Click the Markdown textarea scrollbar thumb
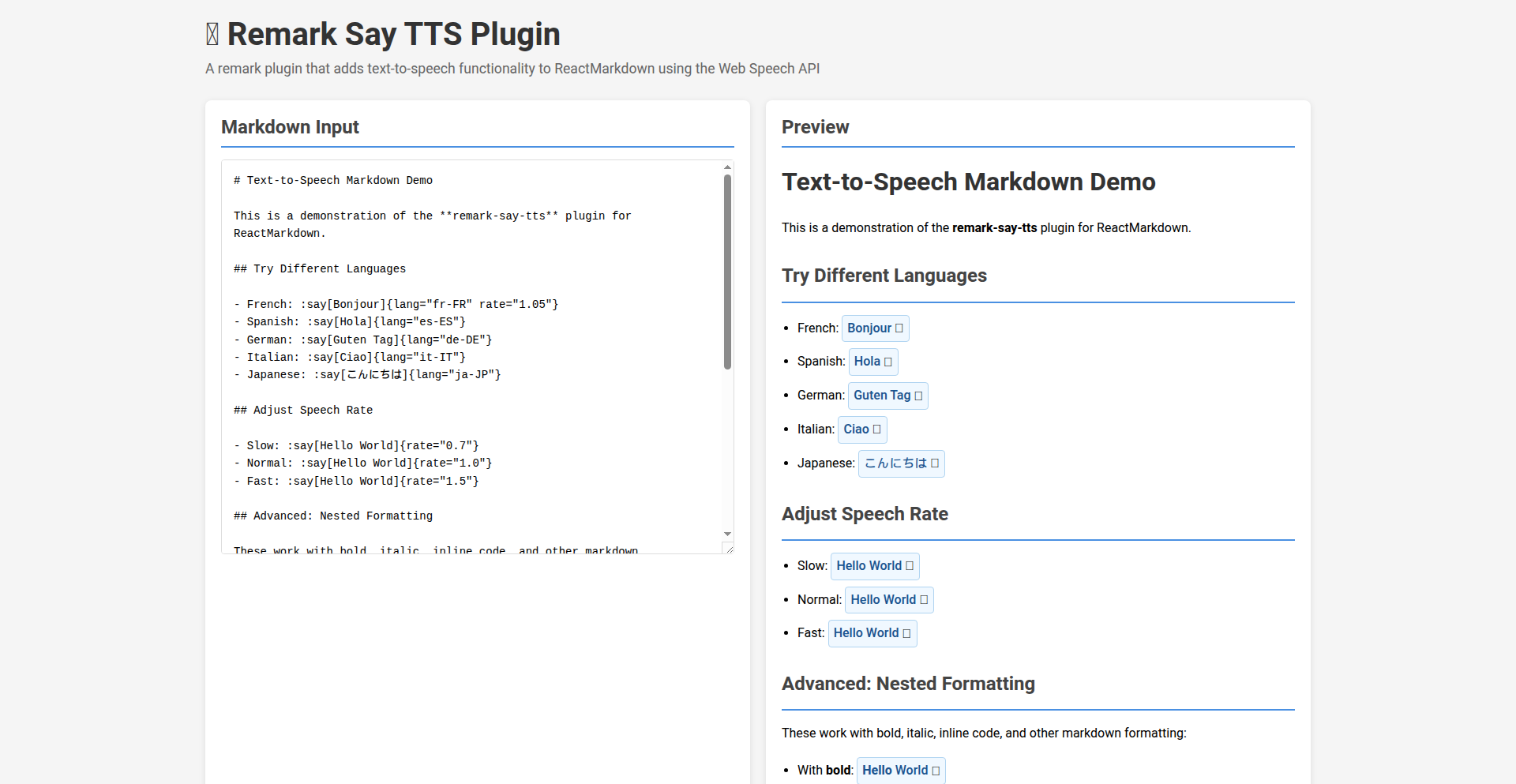The image size is (1516, 784). 727,272
